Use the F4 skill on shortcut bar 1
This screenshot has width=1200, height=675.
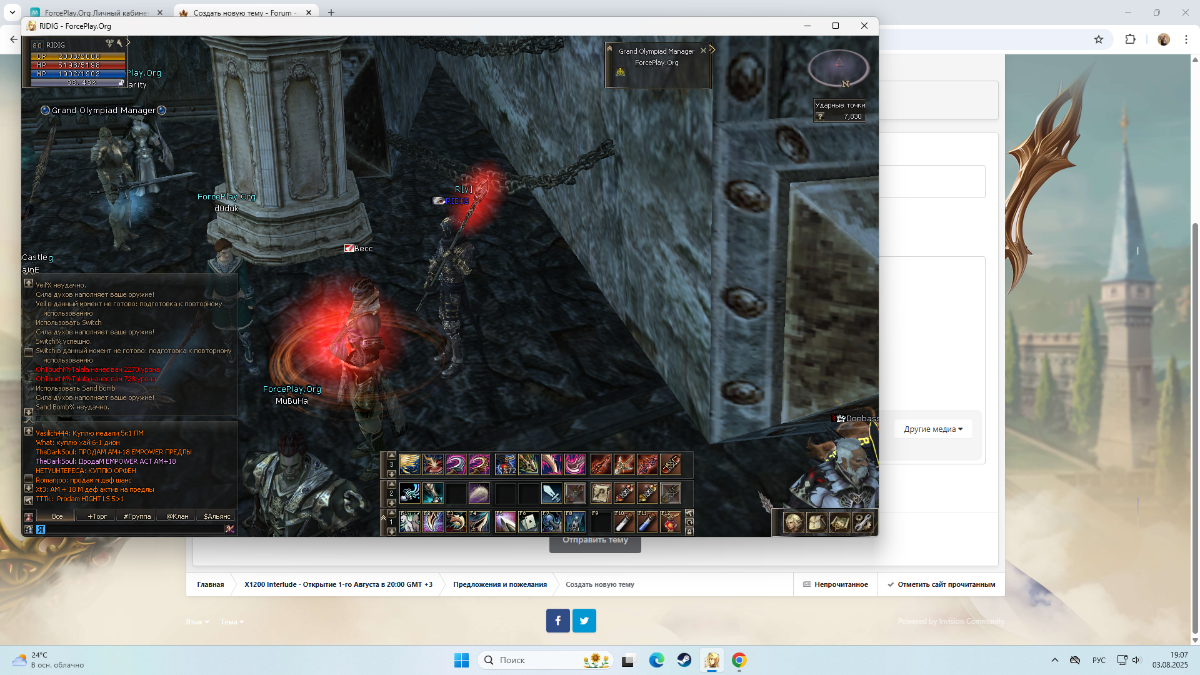point(479,521)
